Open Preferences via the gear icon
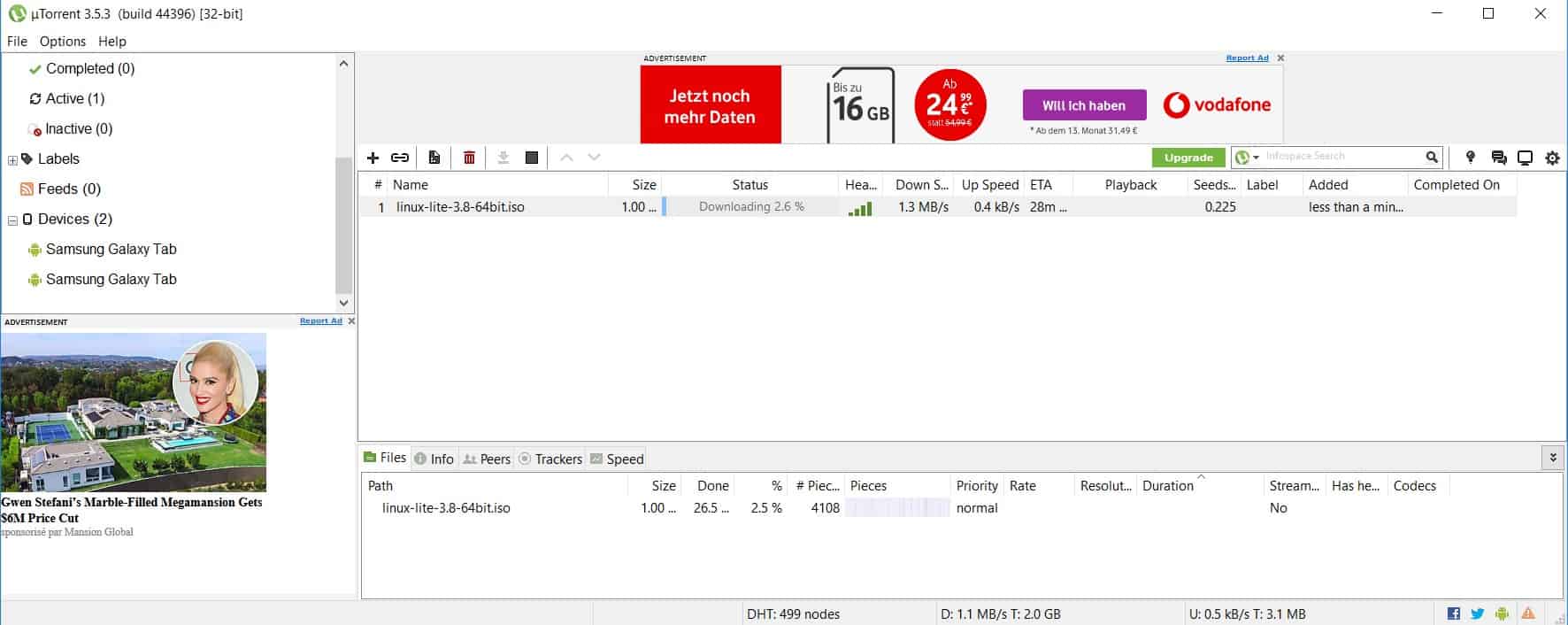 (1552, 158)
